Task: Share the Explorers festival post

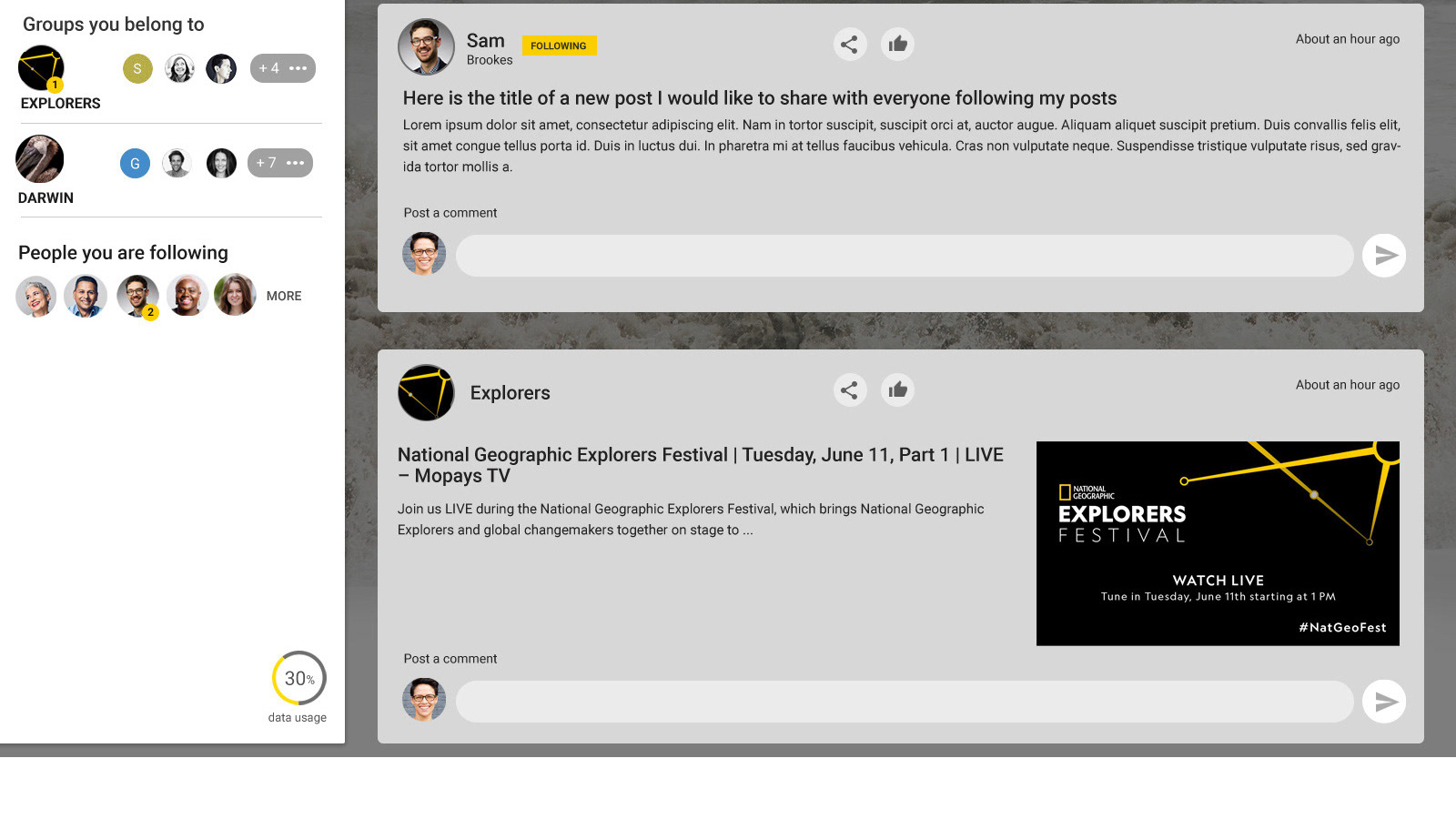Action: pyautogui.click(x=849, y=390)
